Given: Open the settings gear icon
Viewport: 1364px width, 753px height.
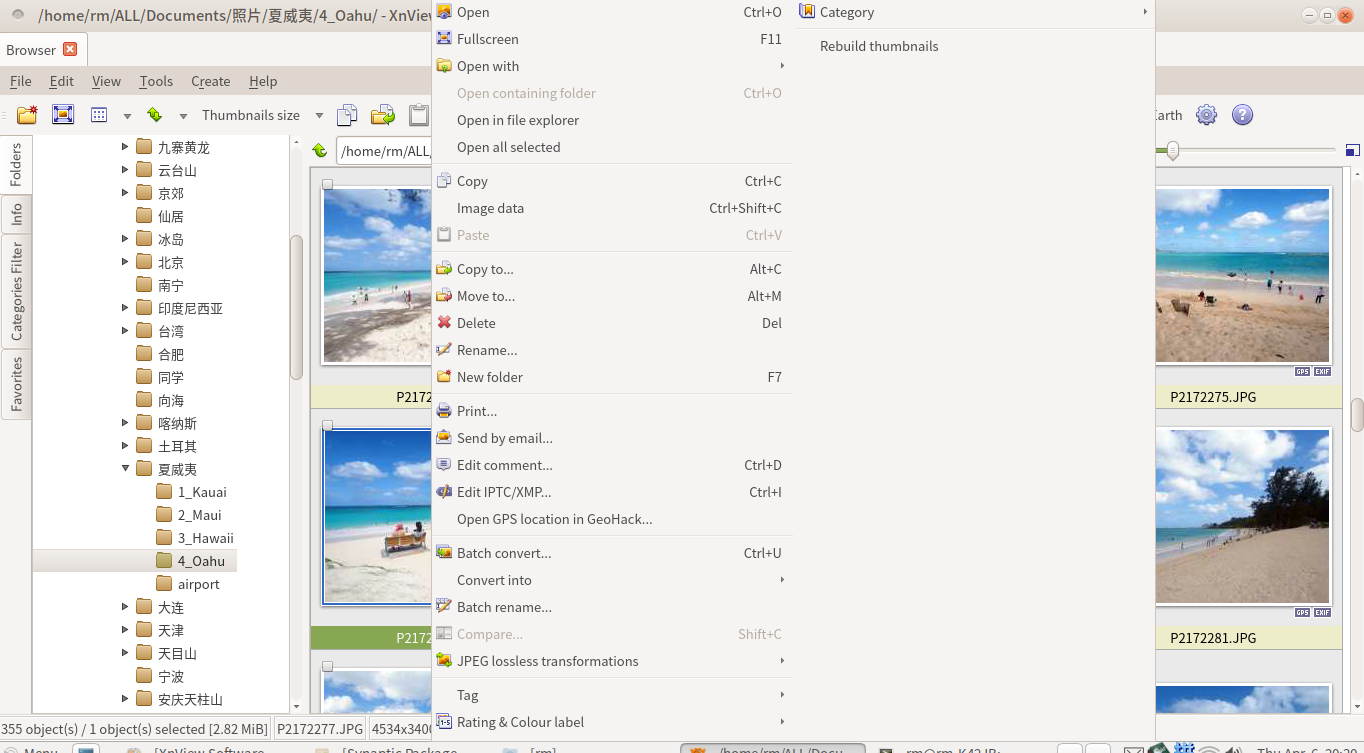Looking at the screenshot, I should (x=1207, y=115).
